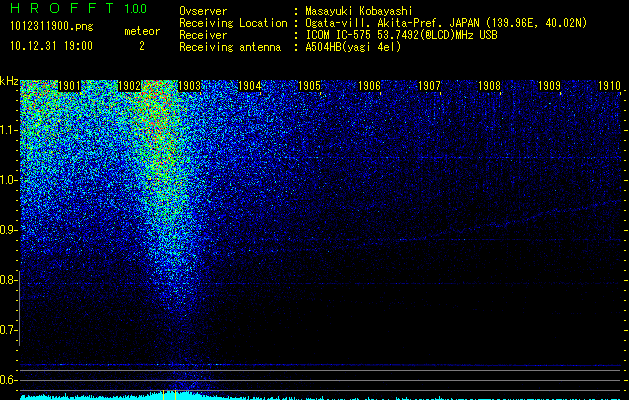Click the 1909 time marker
The image size is (629, 400).
tap(549, 86)
